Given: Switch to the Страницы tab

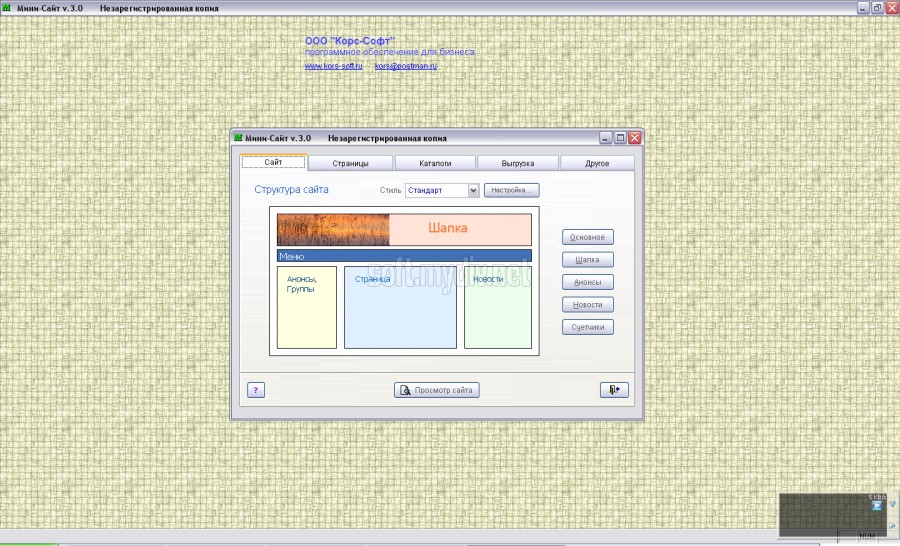Looking at the screenshot, I should point(350,163).
